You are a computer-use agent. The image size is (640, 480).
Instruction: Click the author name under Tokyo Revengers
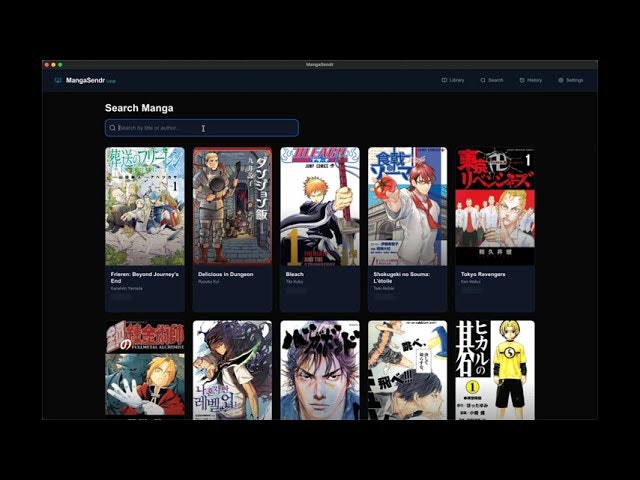click(x=471, y=282)
